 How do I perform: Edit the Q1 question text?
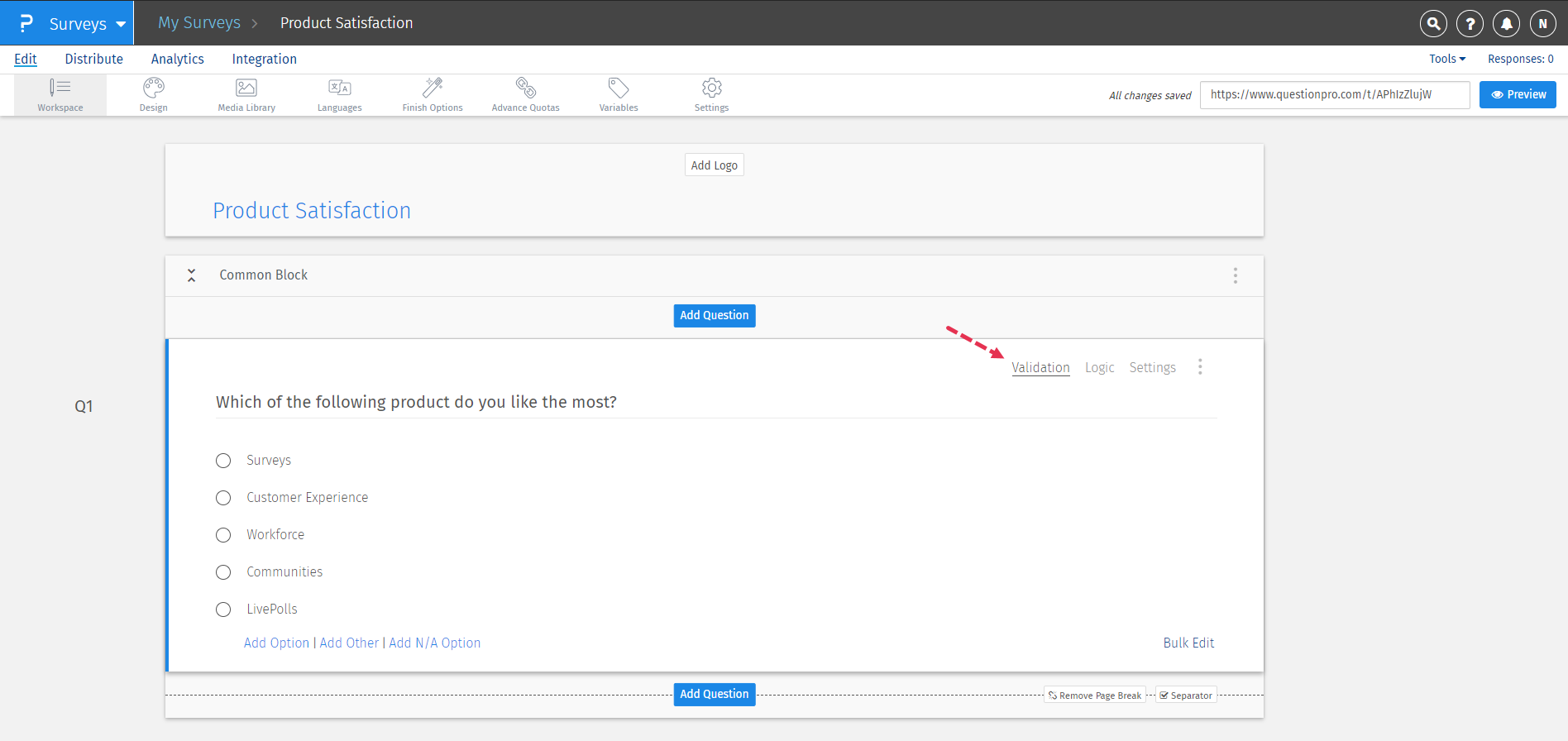tap(417, 402)
